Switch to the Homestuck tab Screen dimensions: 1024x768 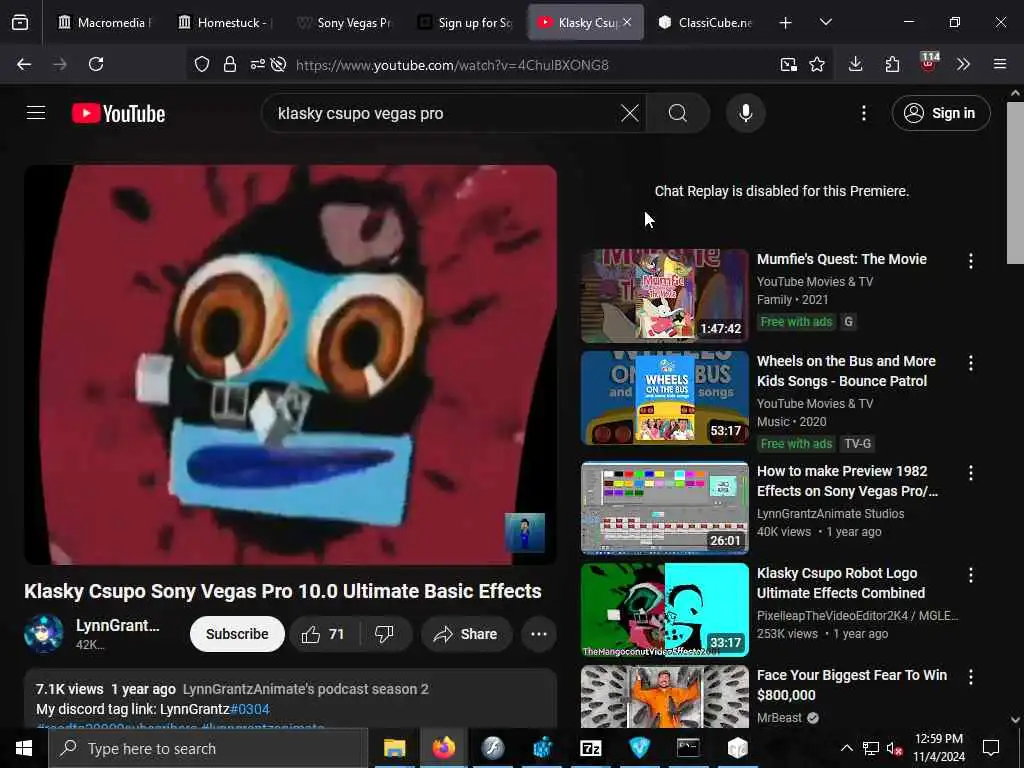pyautogui.click(x=224, y=23)
